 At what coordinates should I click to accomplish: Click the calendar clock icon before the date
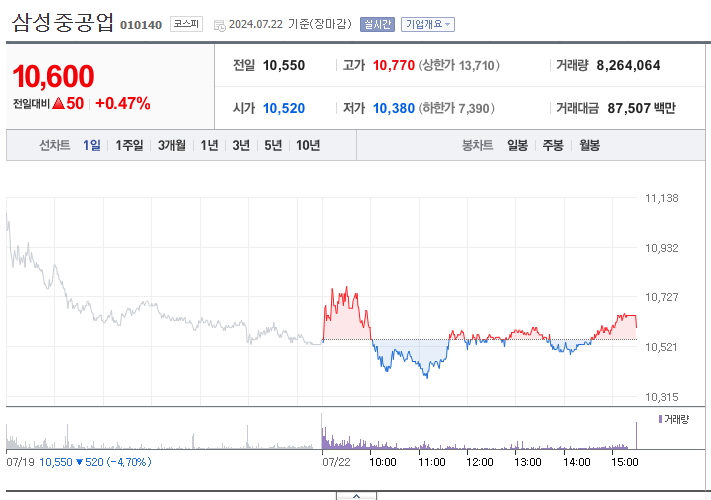(x=219, y=25)
